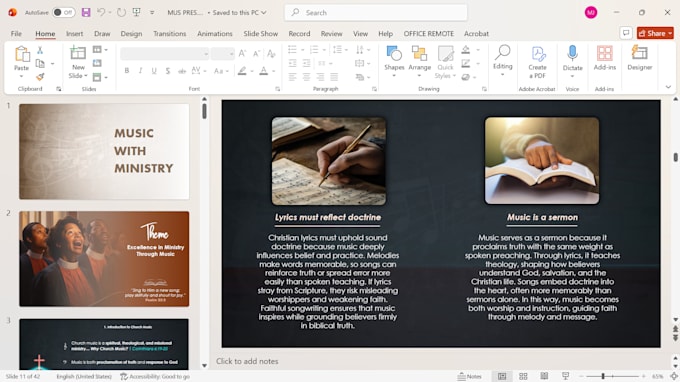Open the Comments pane icon
The image size is (680, 382).
626,33
